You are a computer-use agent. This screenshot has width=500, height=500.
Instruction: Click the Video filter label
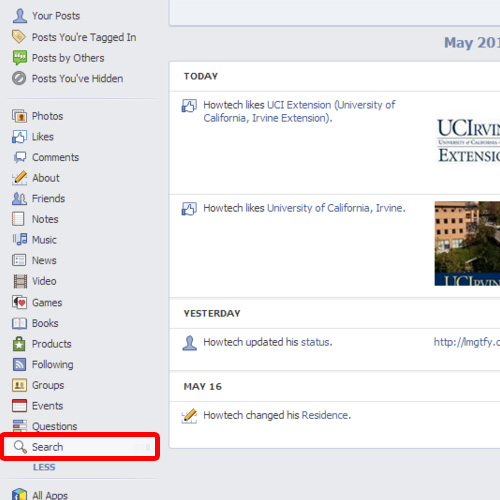44,281
